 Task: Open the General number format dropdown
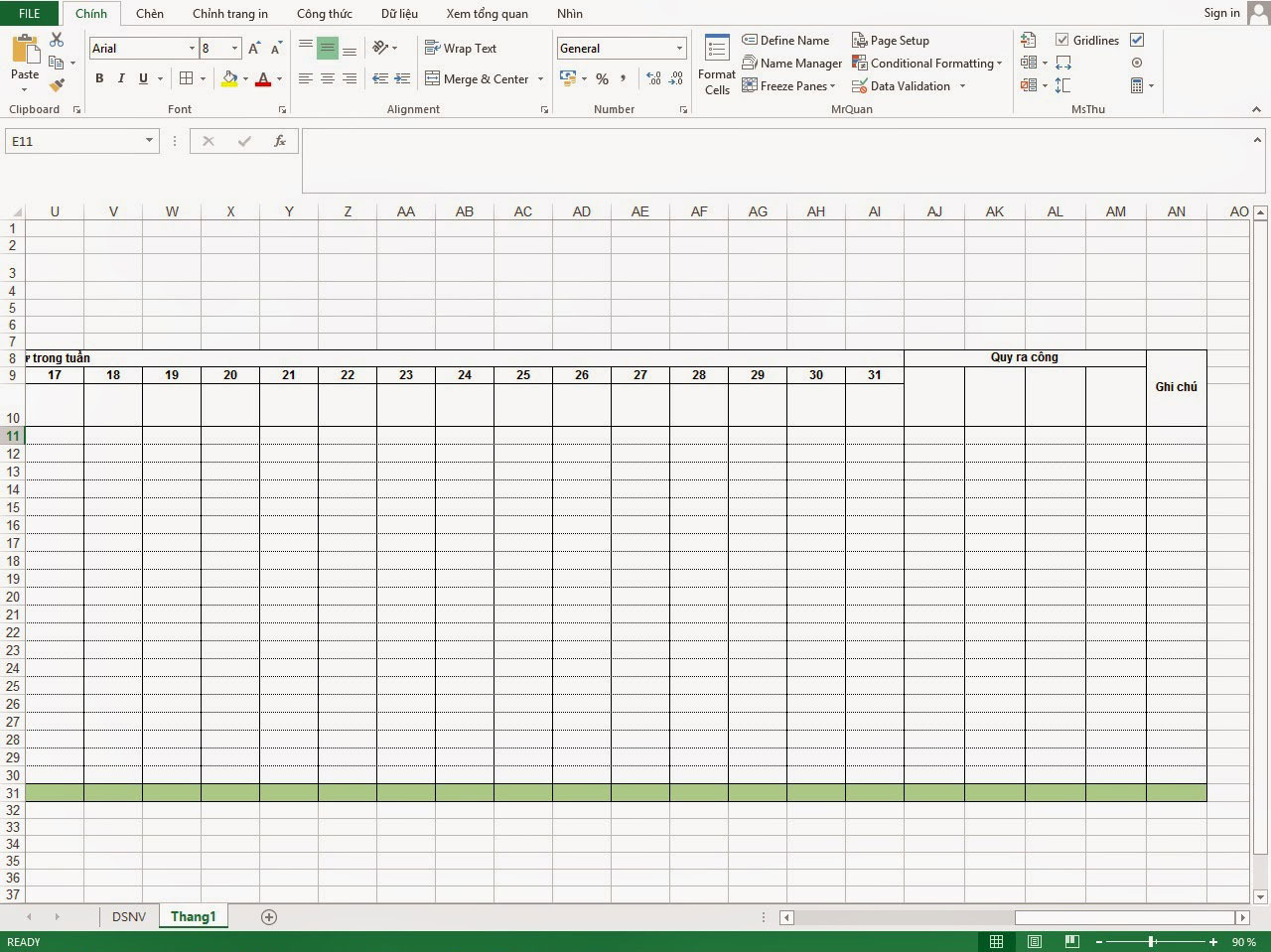click(x=678, y=48)
